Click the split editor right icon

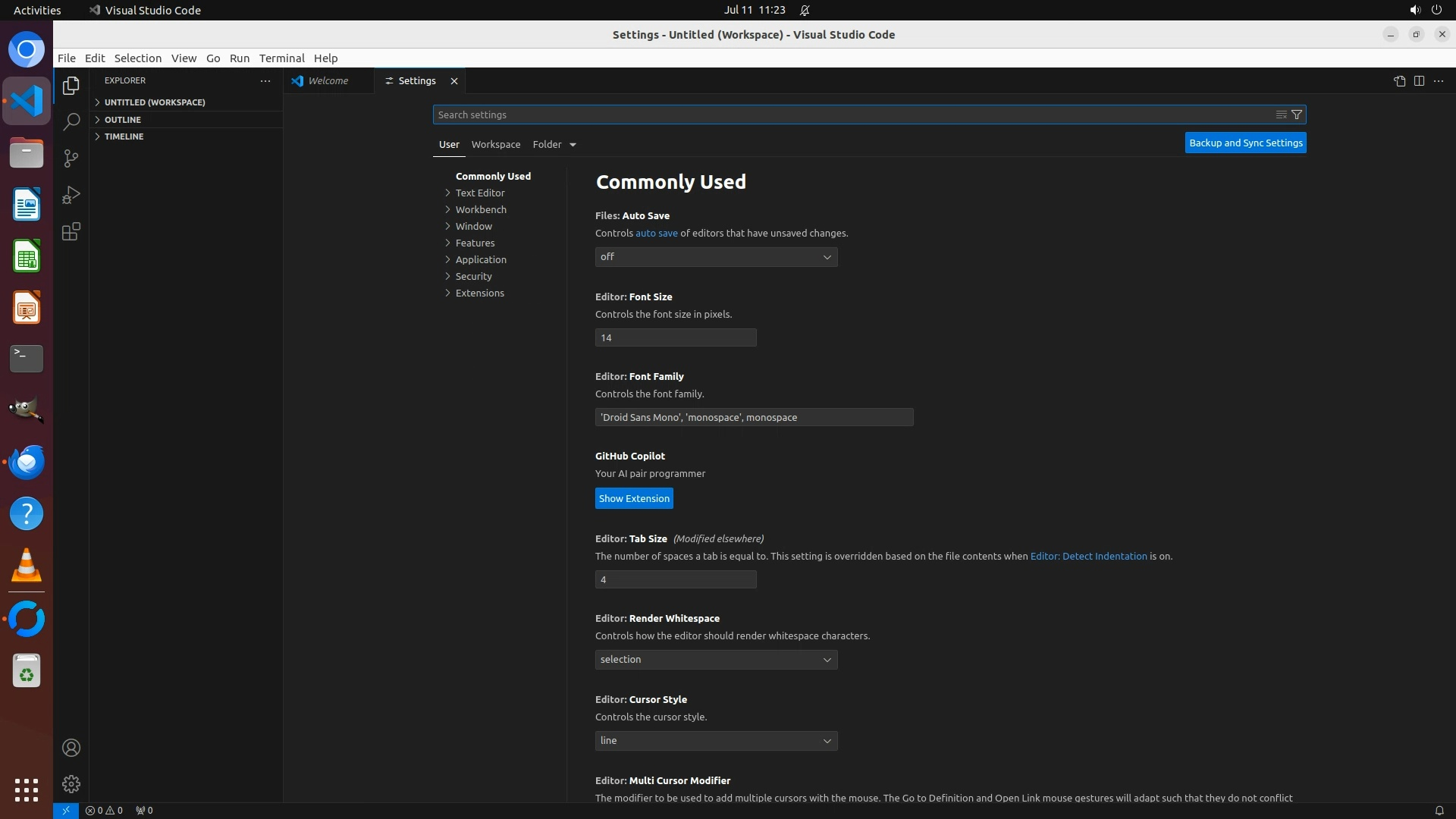(x=1419, y=81)
